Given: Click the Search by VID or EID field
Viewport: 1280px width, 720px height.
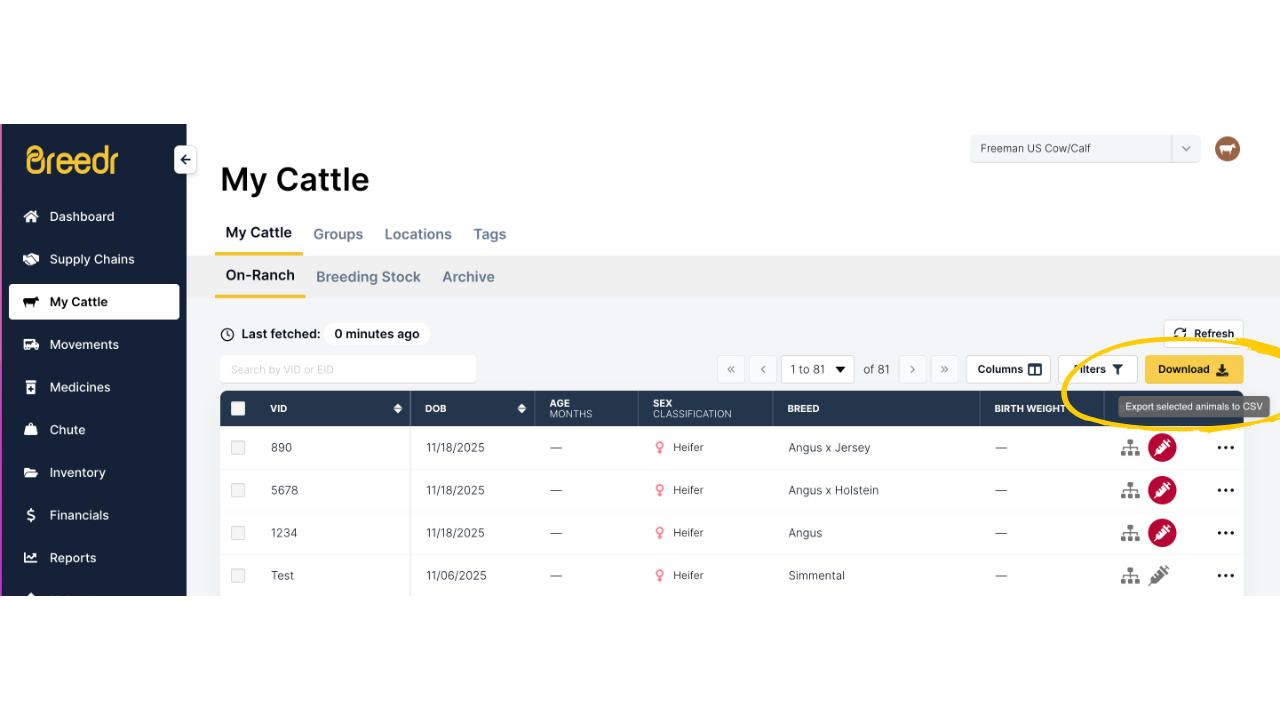Looking at the screenshot, I should 348,369.
